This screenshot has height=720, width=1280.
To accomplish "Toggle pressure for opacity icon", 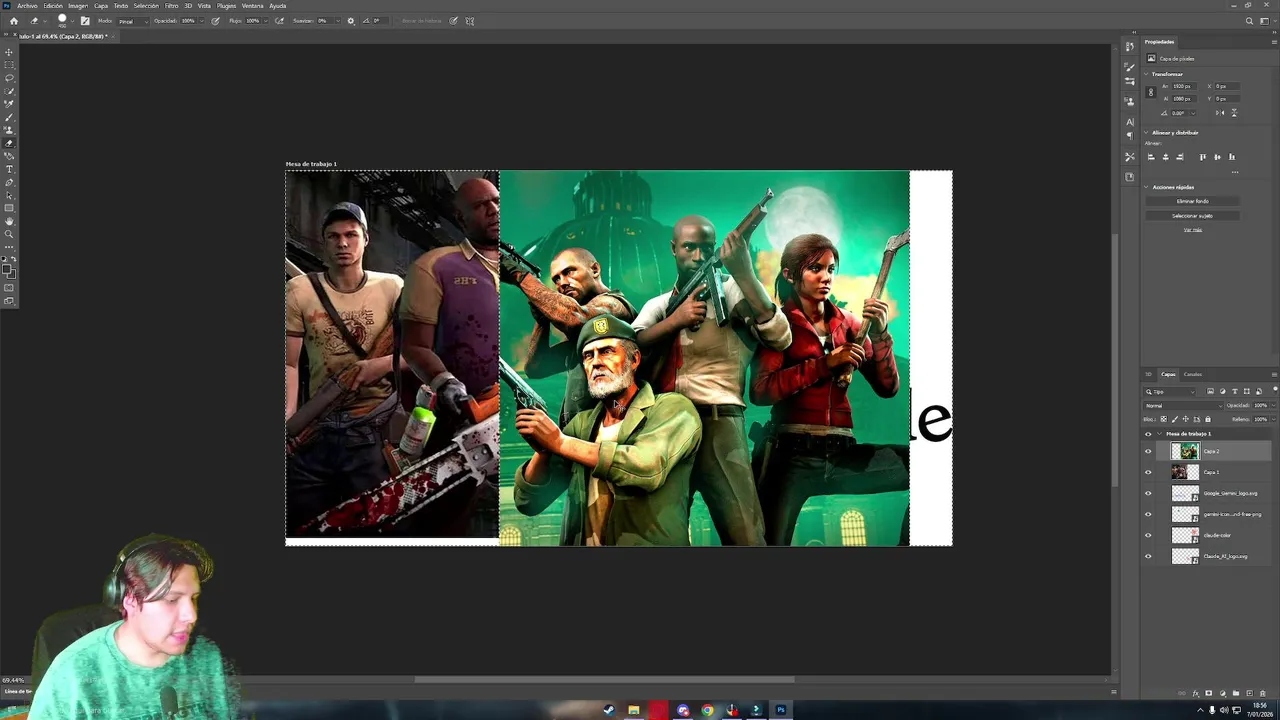I will coord(216,21).
